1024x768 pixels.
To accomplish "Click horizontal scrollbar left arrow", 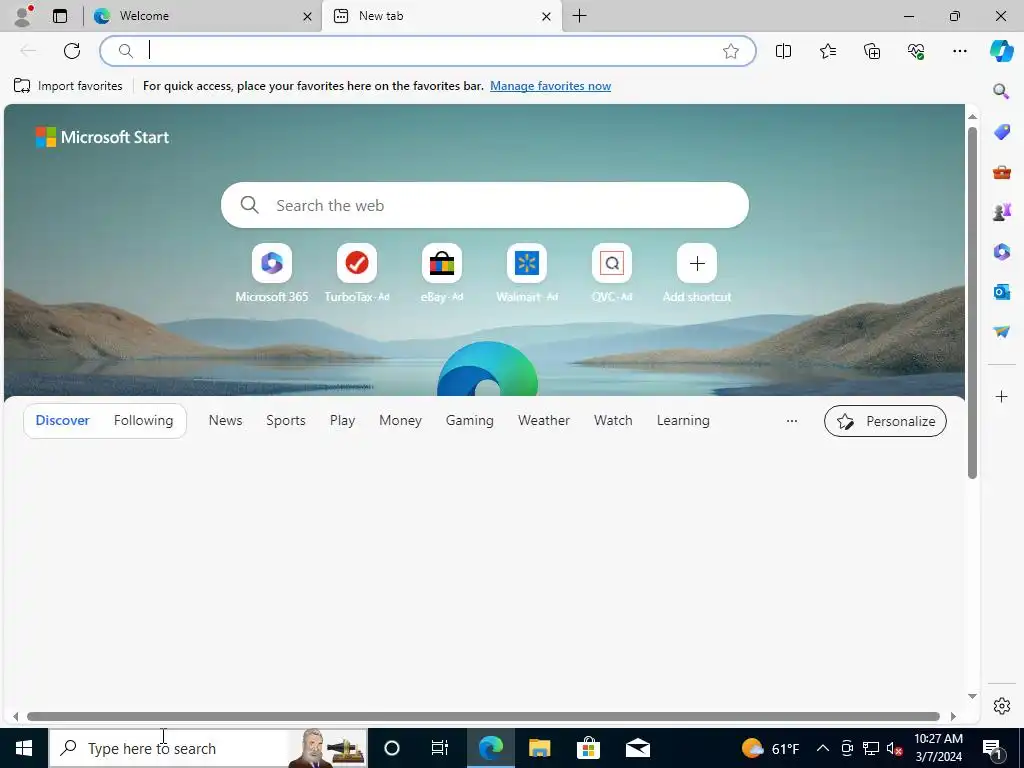I will point(16,716).
